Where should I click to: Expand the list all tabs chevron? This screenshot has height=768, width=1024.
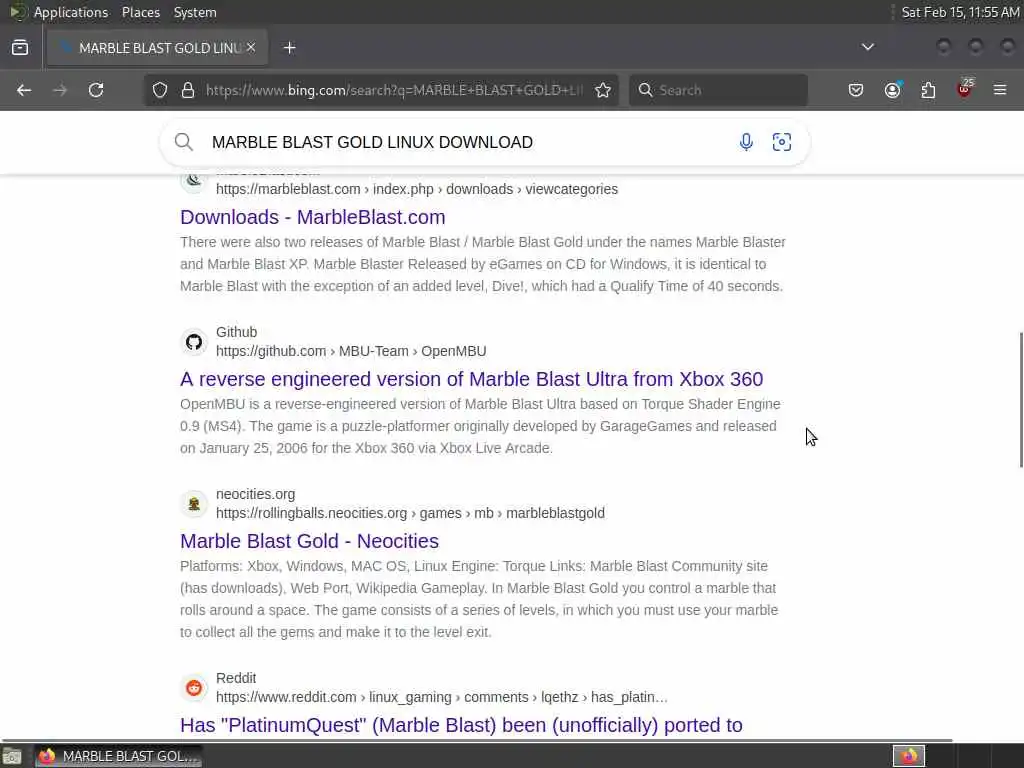[868, 47]
